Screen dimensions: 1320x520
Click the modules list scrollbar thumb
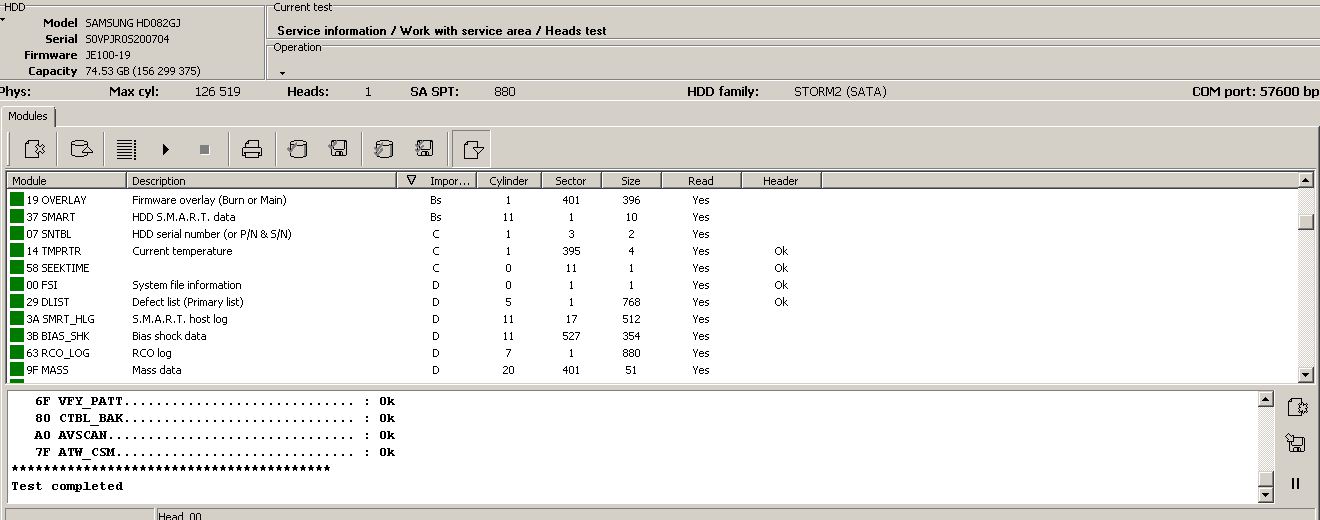1305,222
